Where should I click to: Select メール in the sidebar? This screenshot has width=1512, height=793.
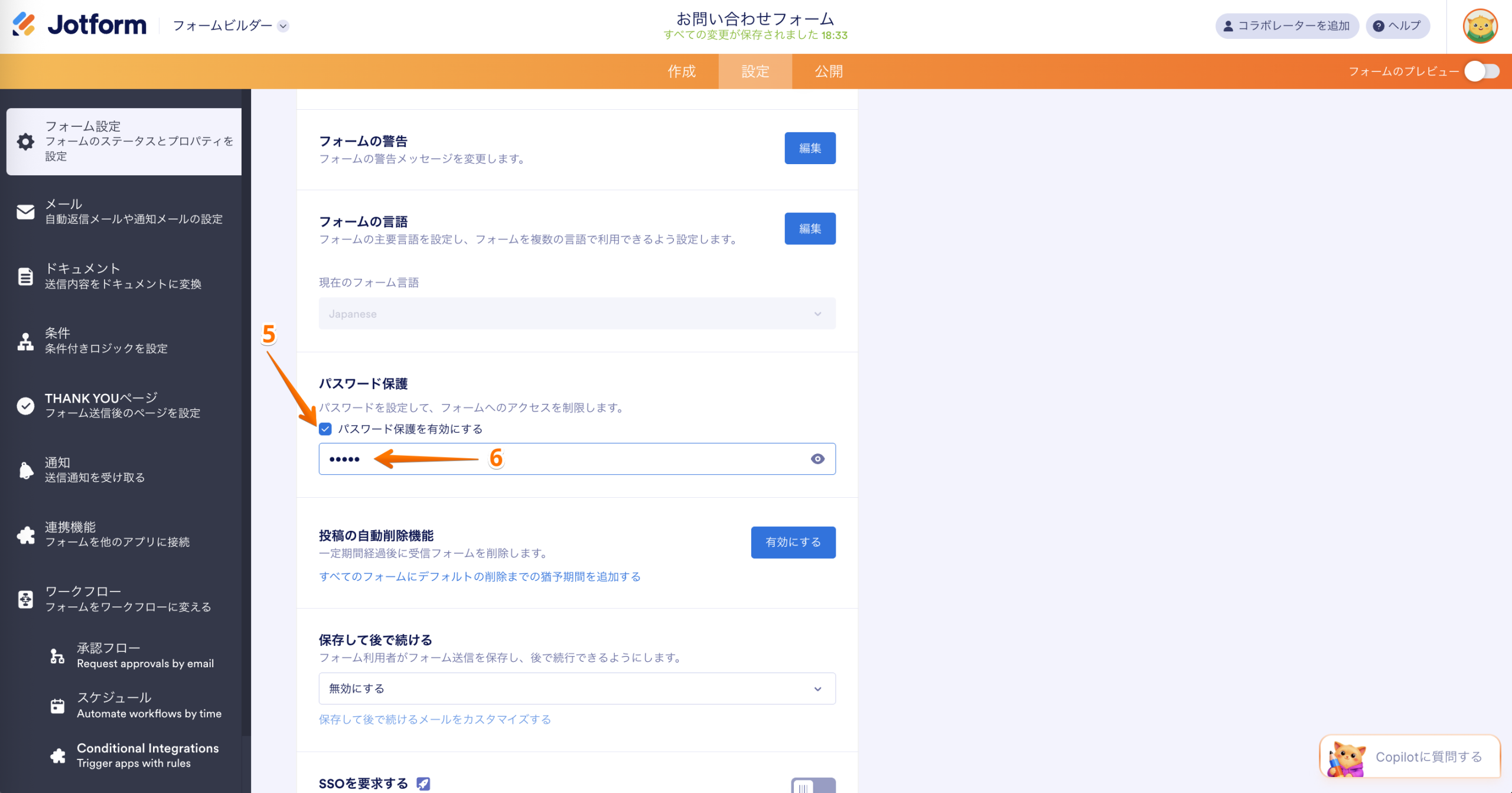(124, 212)
